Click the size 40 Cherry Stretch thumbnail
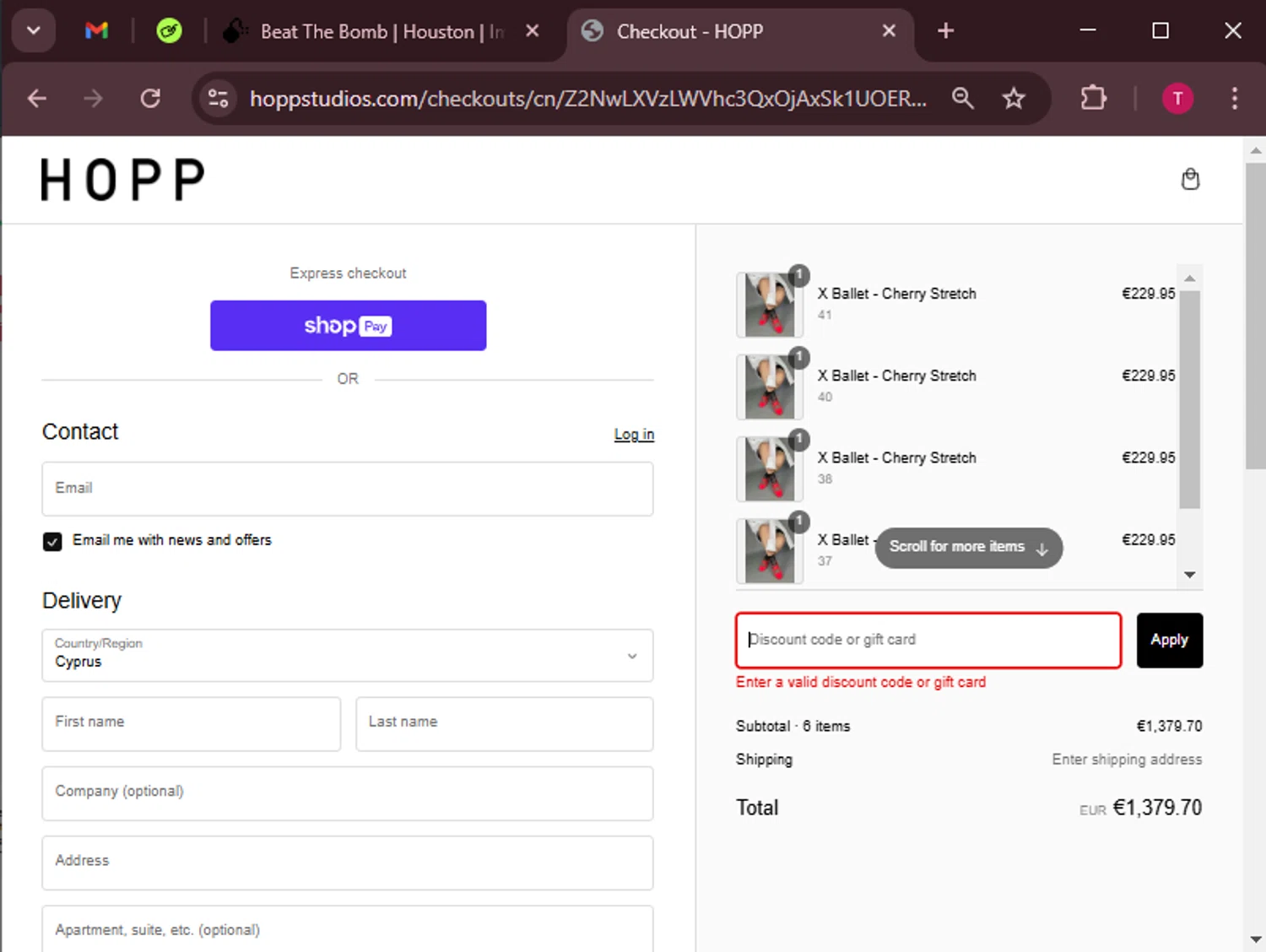Image resolution: width=1266 pixels, height=952 pixels. [x=770, y=387]
